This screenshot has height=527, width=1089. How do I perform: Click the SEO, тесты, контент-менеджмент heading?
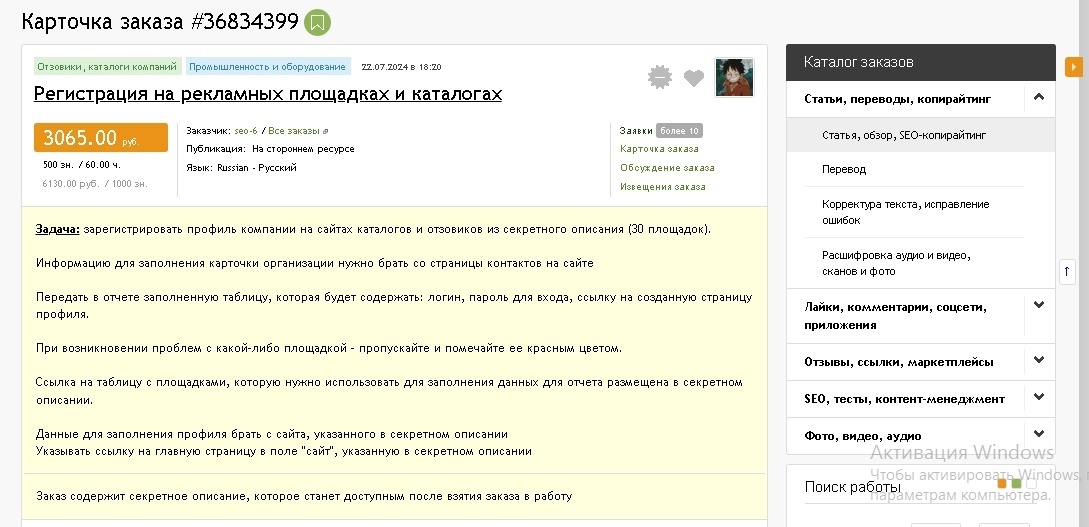point(904,399)
